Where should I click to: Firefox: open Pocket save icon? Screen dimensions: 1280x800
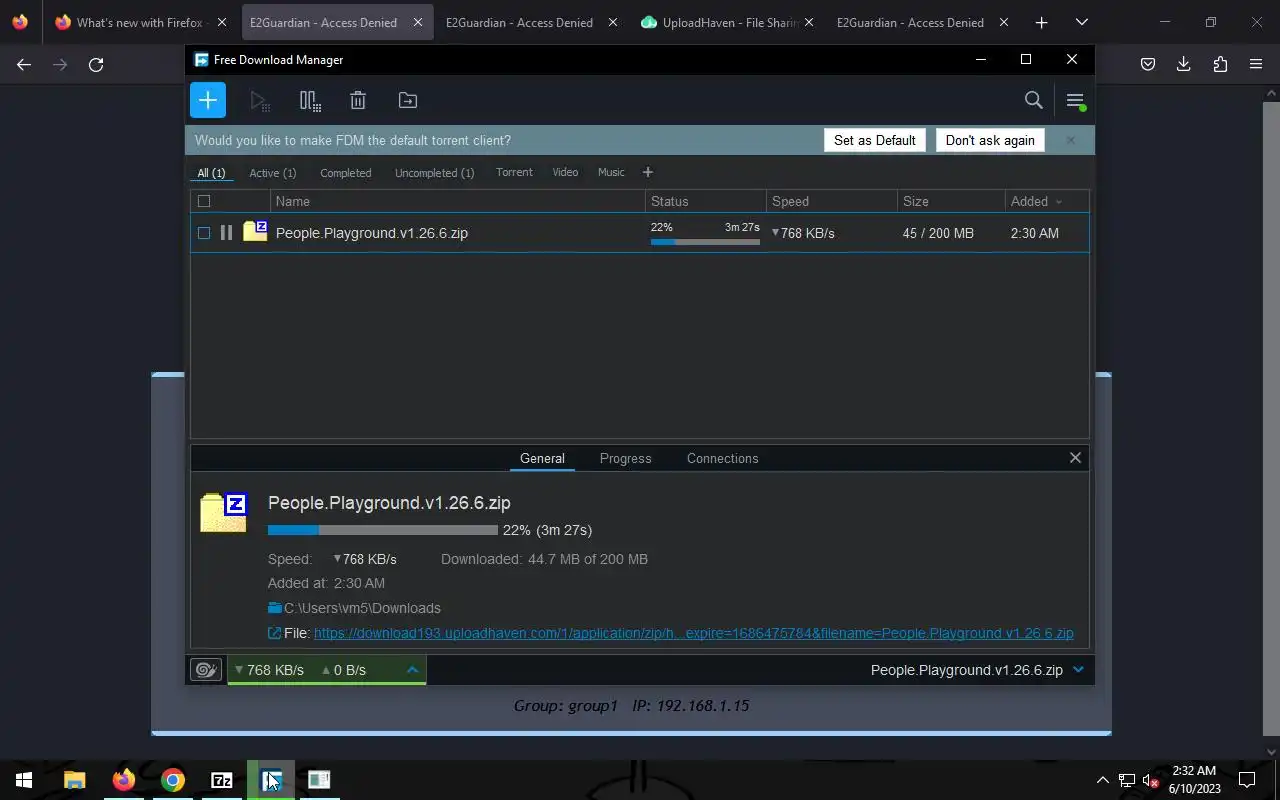pyautogui.click(x=1148, y=64)
